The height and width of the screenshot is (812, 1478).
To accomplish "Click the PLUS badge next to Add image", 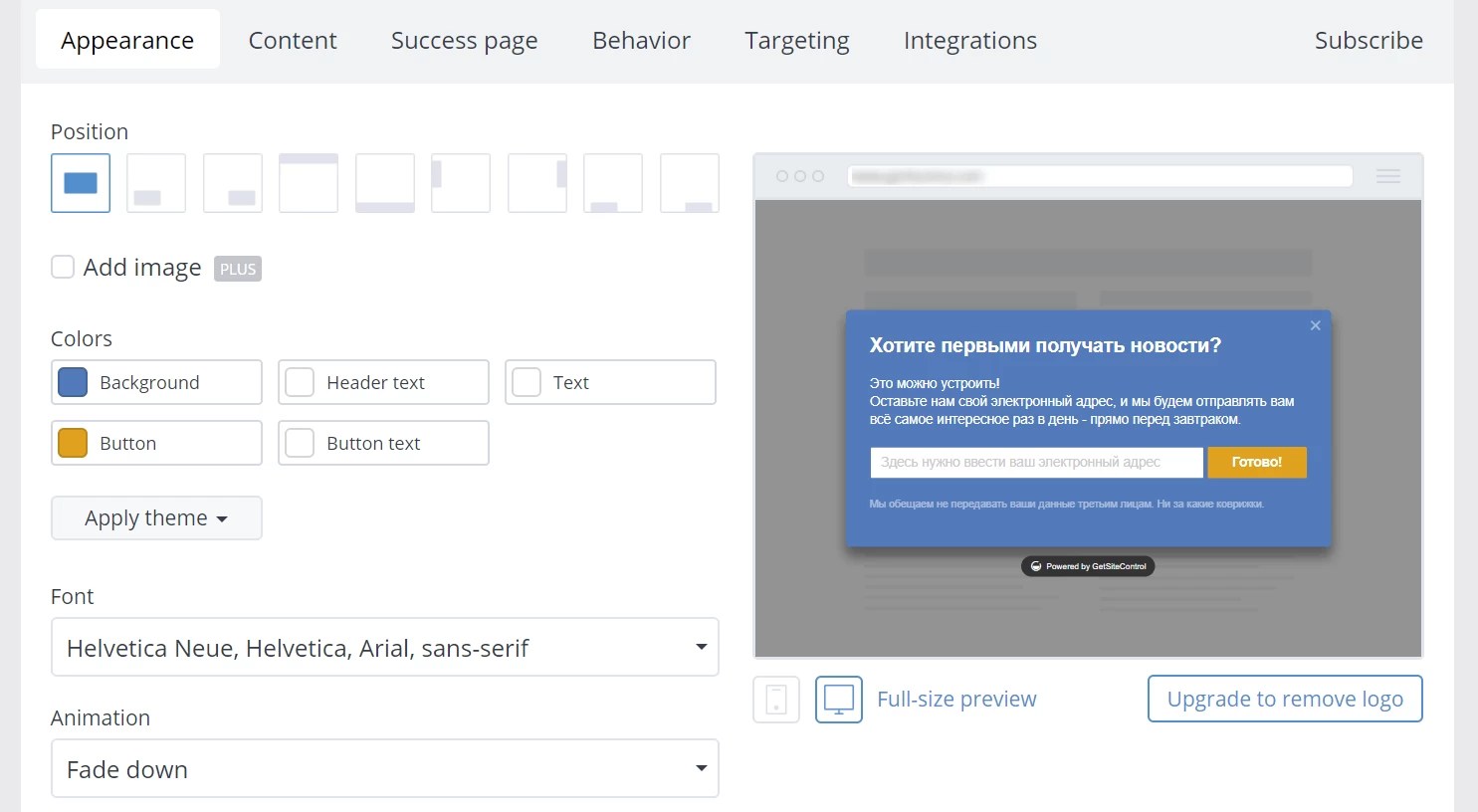I will [238, 269].
